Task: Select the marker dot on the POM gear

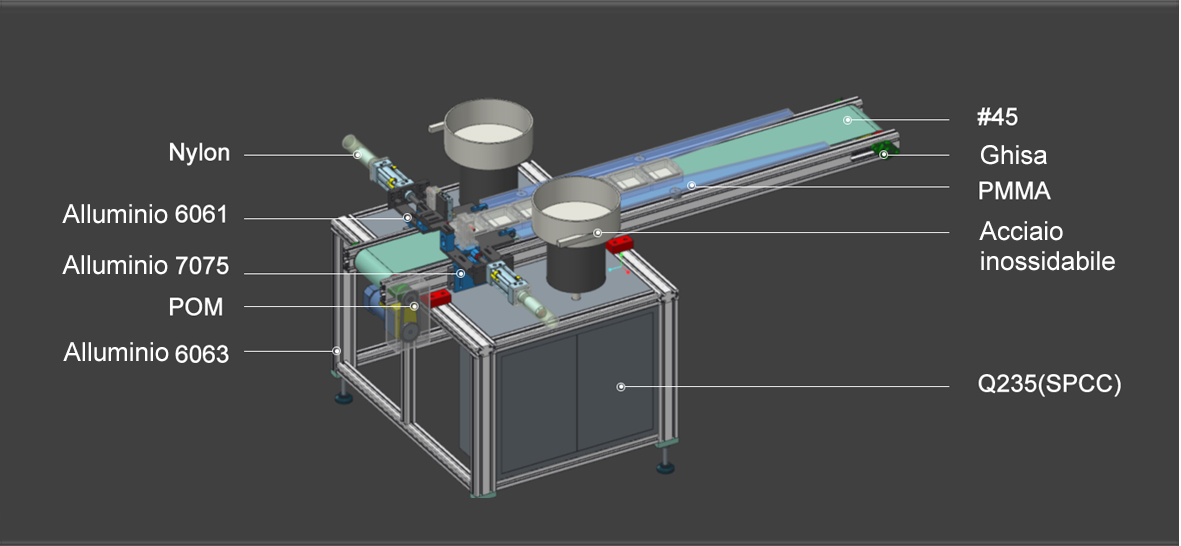Action: (x=414, y=306)
